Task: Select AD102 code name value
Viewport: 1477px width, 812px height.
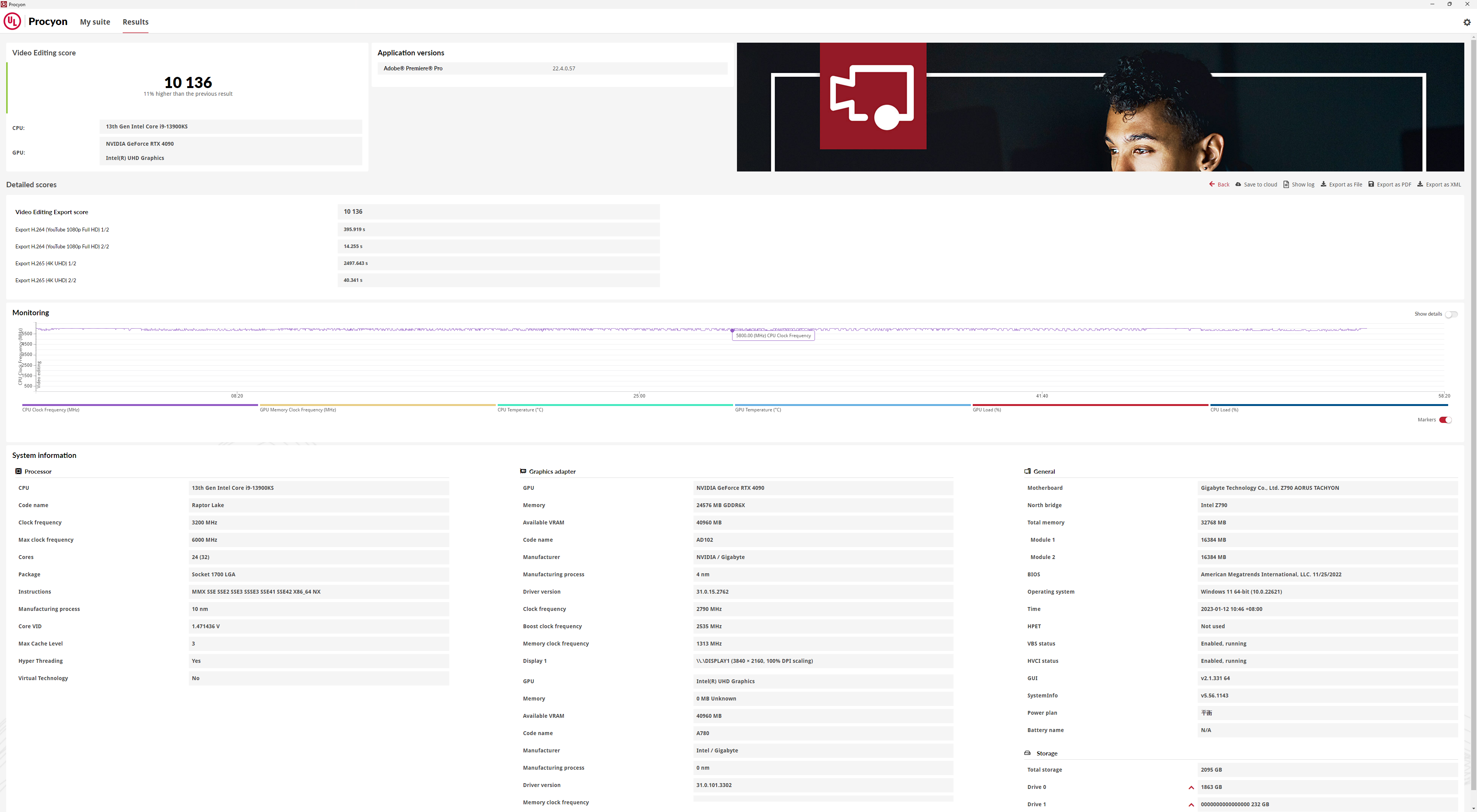Action: 824,540
